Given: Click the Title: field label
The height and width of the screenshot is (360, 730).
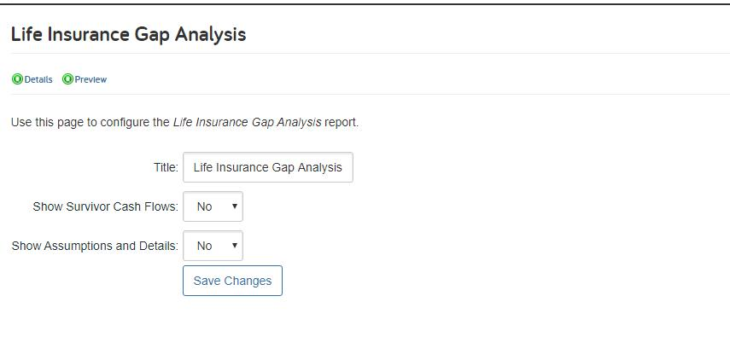Looking at the screenshot, I should click(x=166, y=168).
